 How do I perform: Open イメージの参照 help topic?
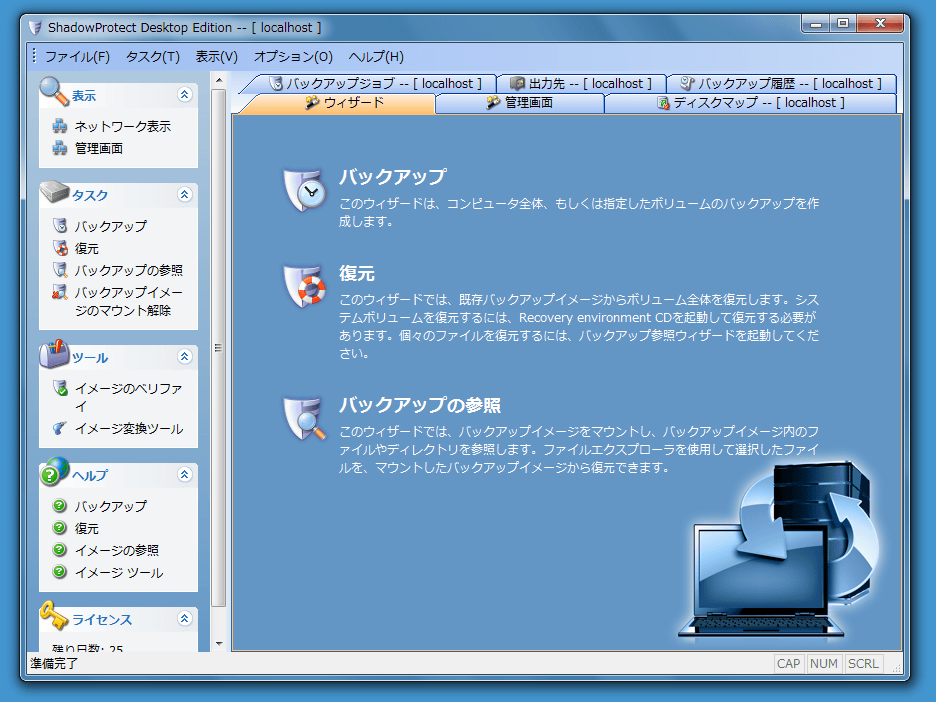click(x=116, y=550)
